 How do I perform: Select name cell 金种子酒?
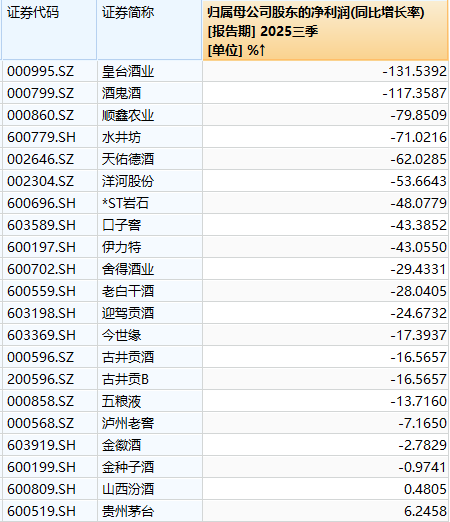pos(150,467)
